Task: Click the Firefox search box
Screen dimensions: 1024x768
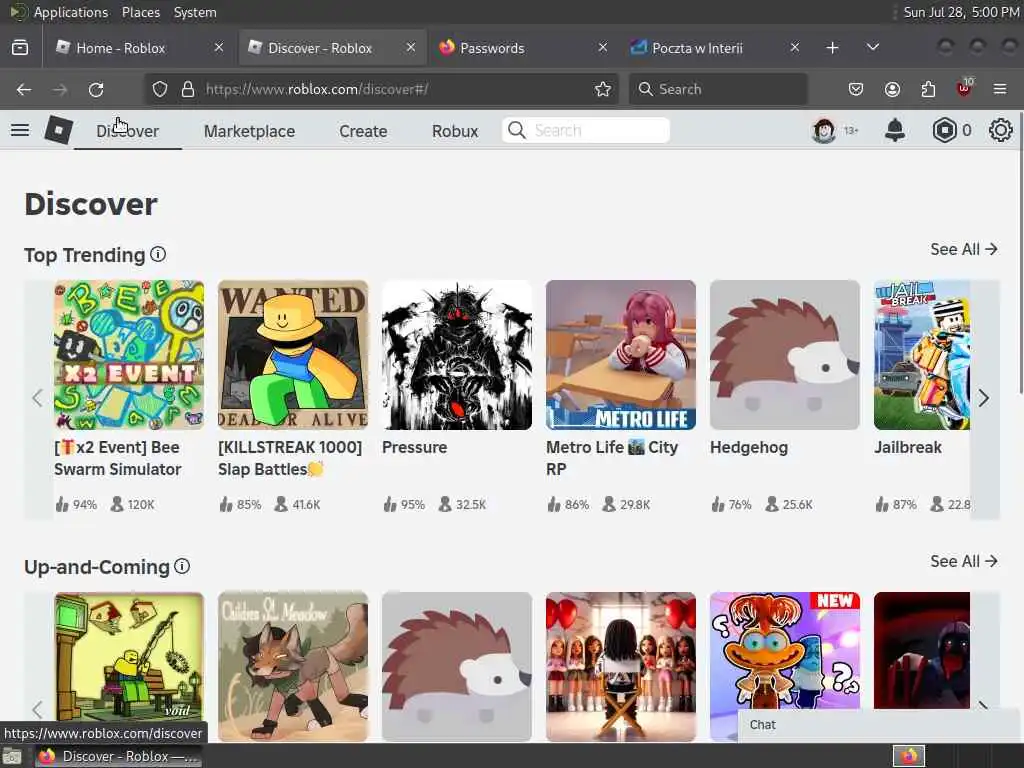Action: pyautogui.click(x=718, y=89)
